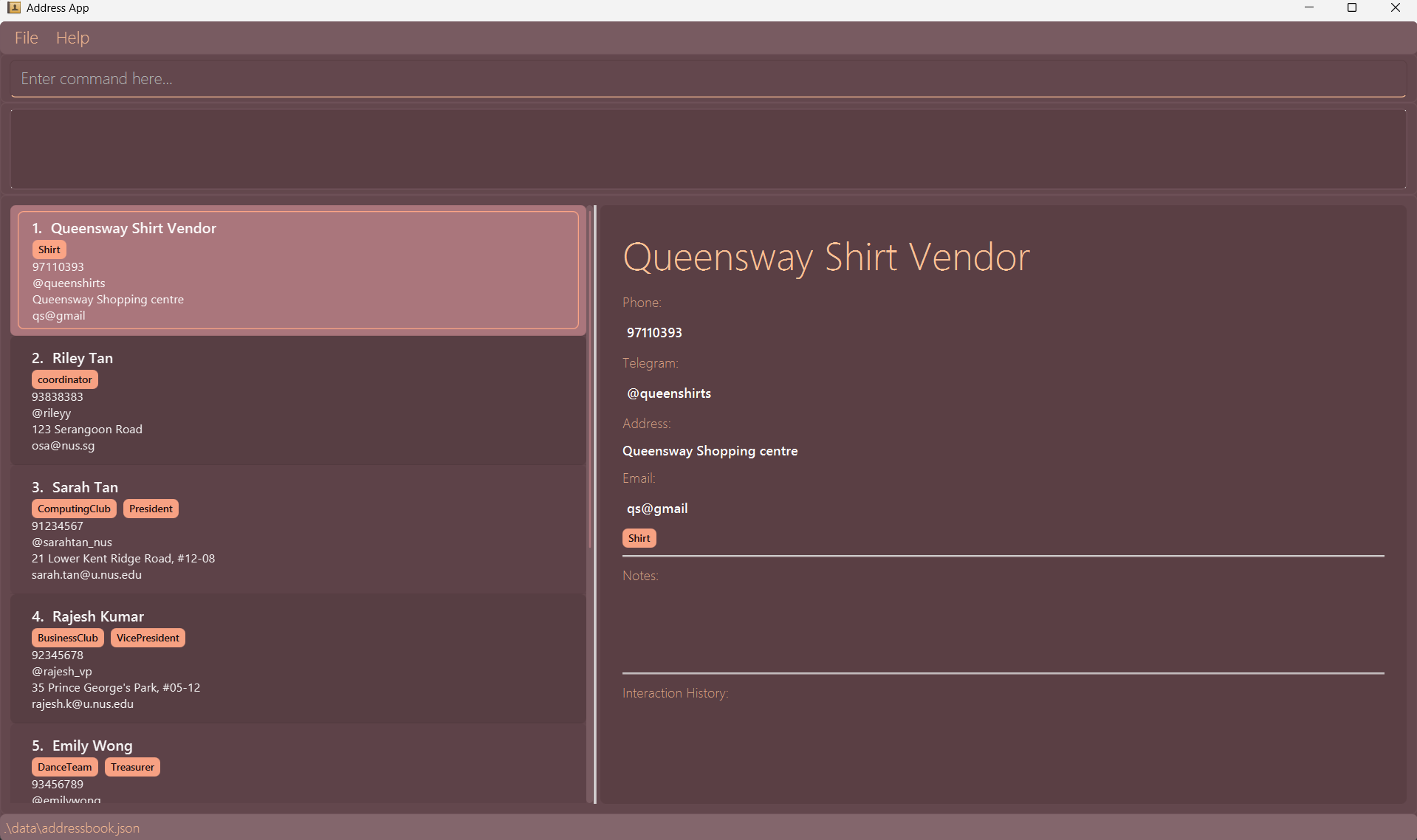This screenshot has width=1417, height=840.
Task: Select the Emily Wong contact card
Action: tap(298, 768)
